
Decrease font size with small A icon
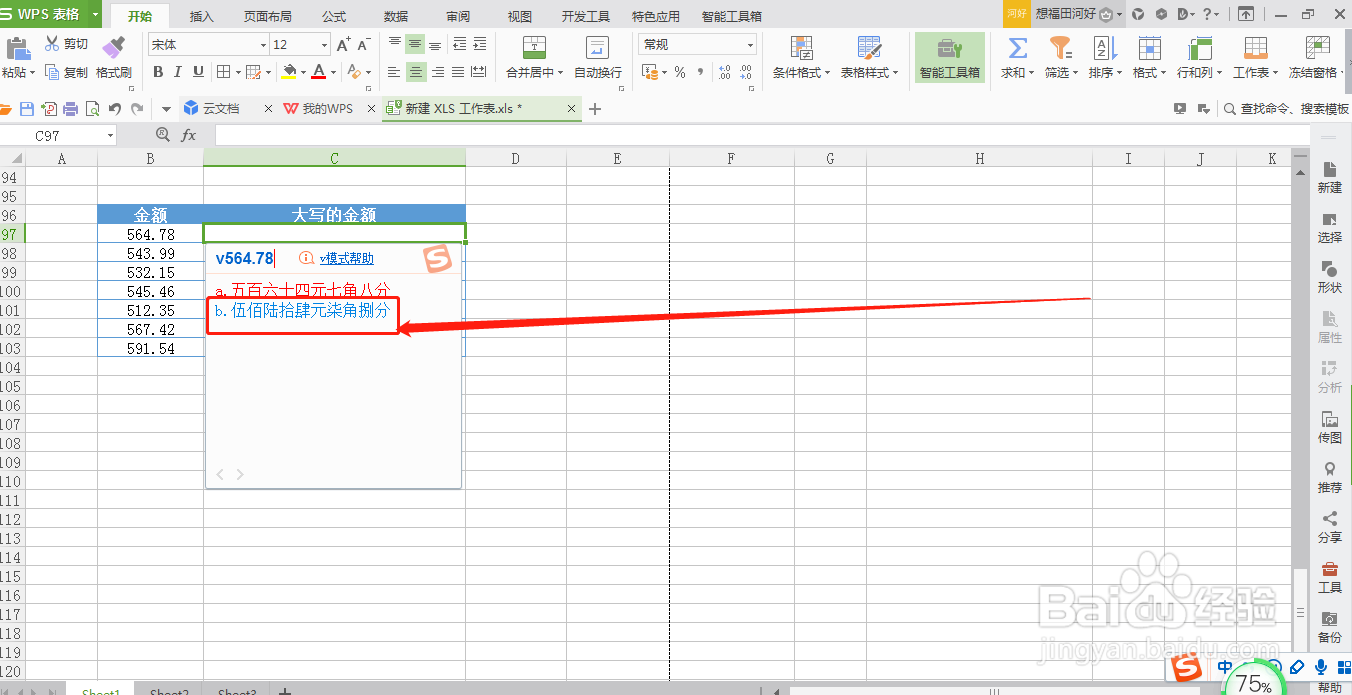point(364,45)
